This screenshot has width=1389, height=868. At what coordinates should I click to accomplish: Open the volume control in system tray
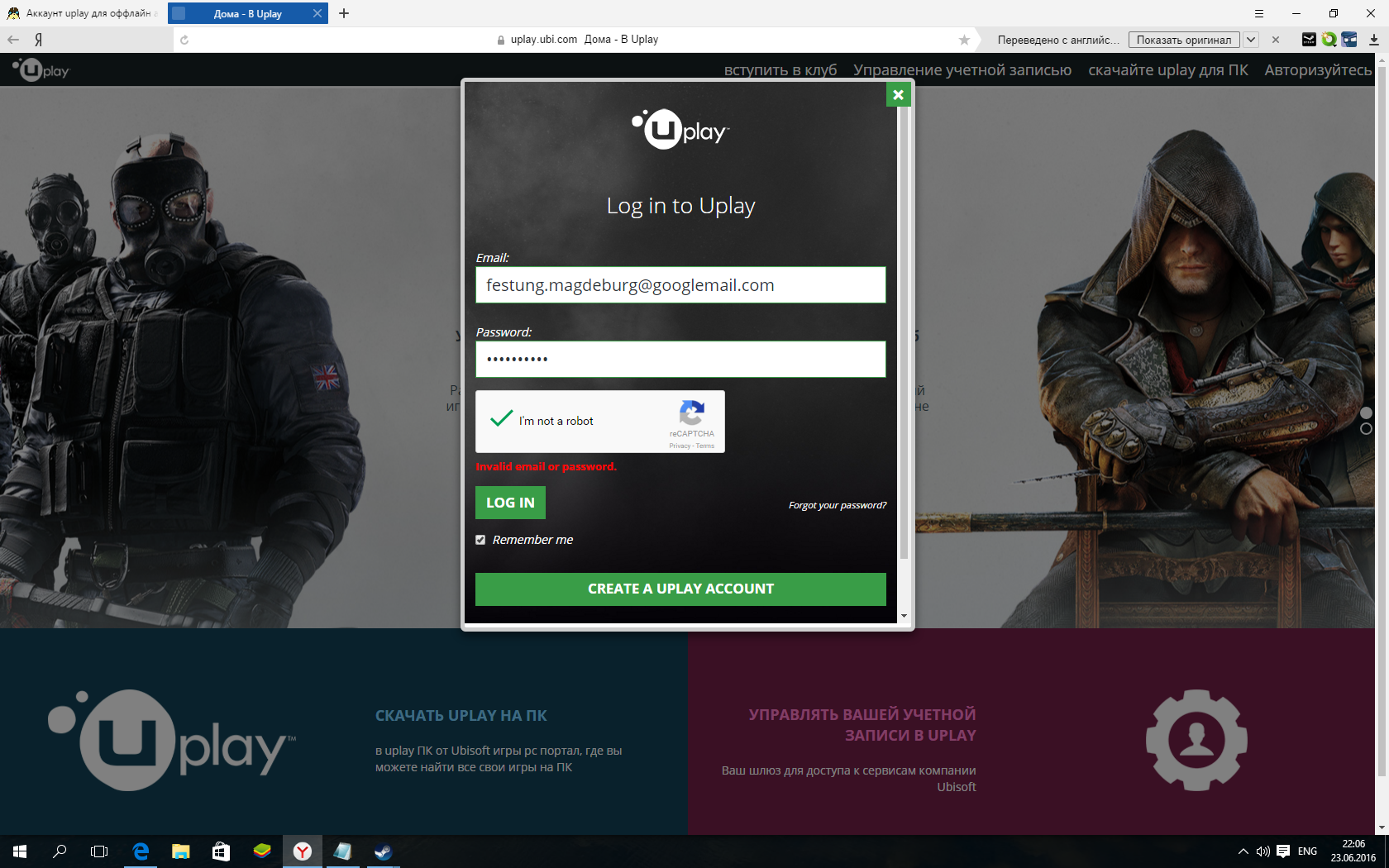click(x=1263, y=851)
